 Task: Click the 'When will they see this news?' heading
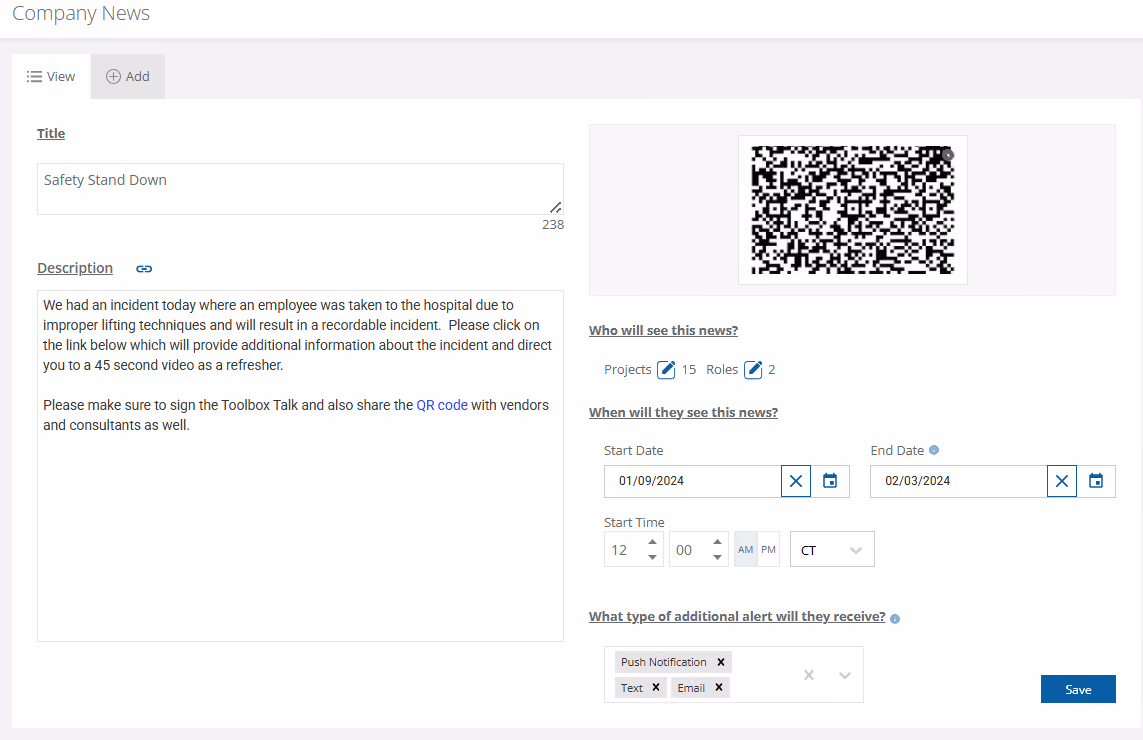[x=683, y=413]
